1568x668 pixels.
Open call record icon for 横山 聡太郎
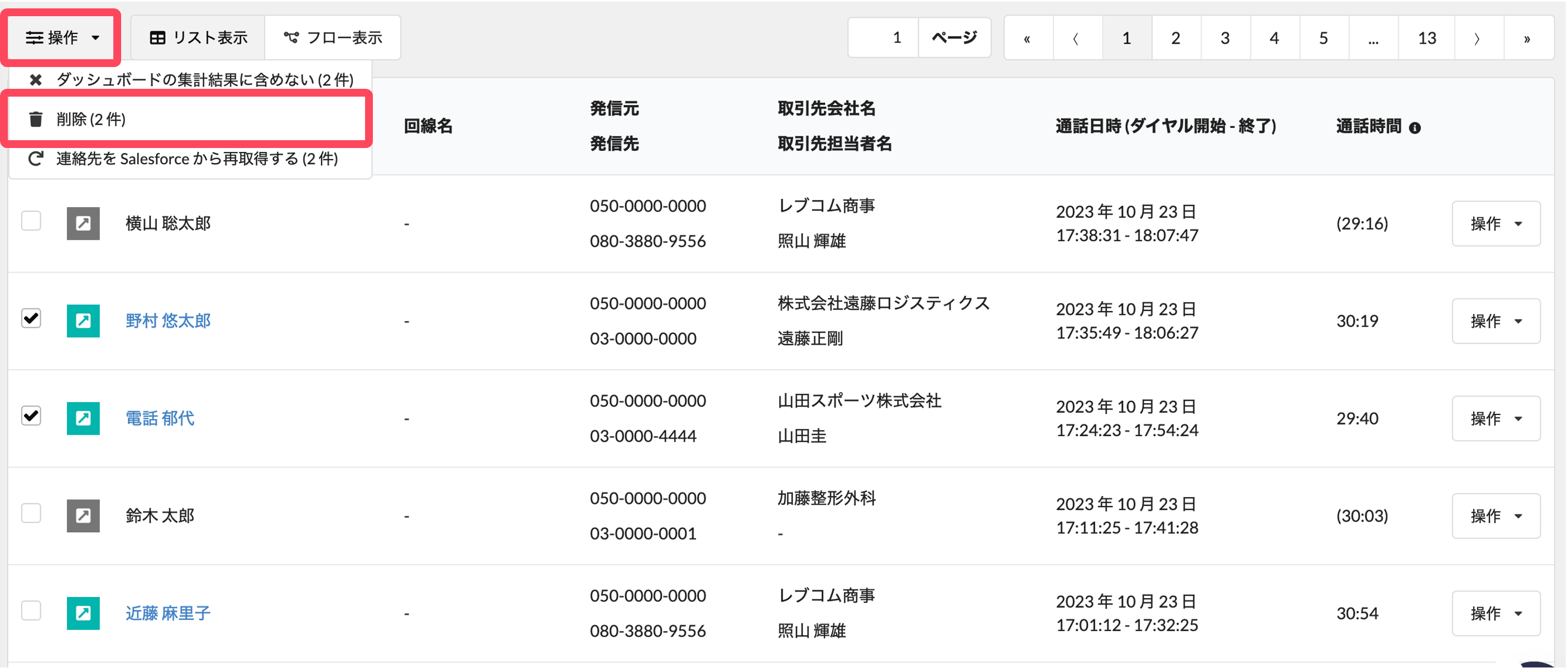point(83,223)
